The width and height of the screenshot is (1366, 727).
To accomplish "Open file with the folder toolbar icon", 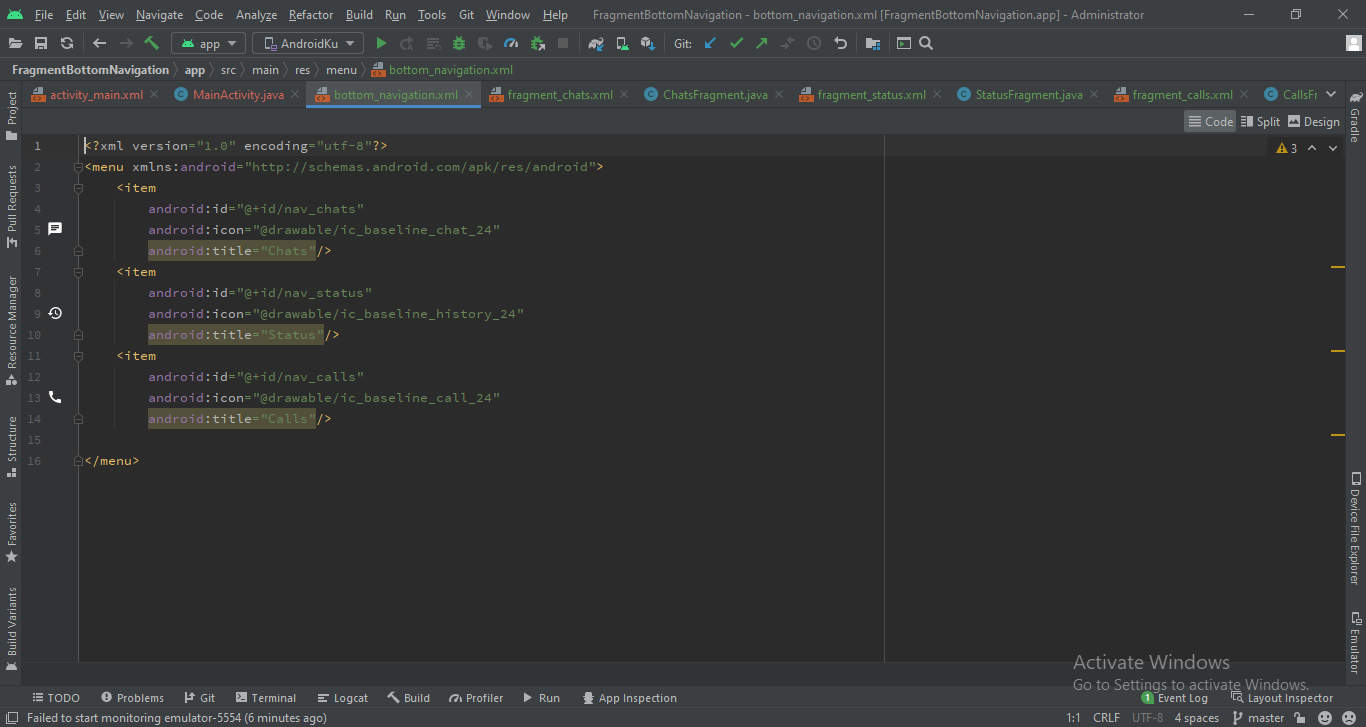I will tap(15, 43).
